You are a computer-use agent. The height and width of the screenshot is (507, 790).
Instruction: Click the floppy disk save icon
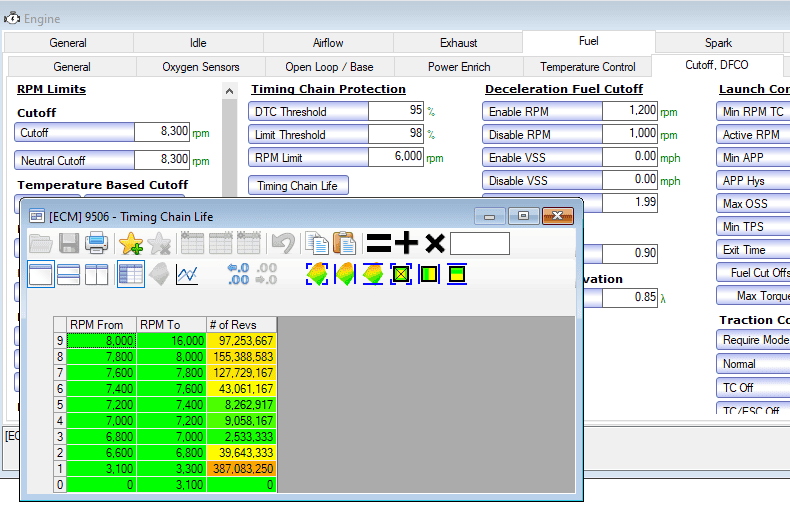[x=69, y=243]
